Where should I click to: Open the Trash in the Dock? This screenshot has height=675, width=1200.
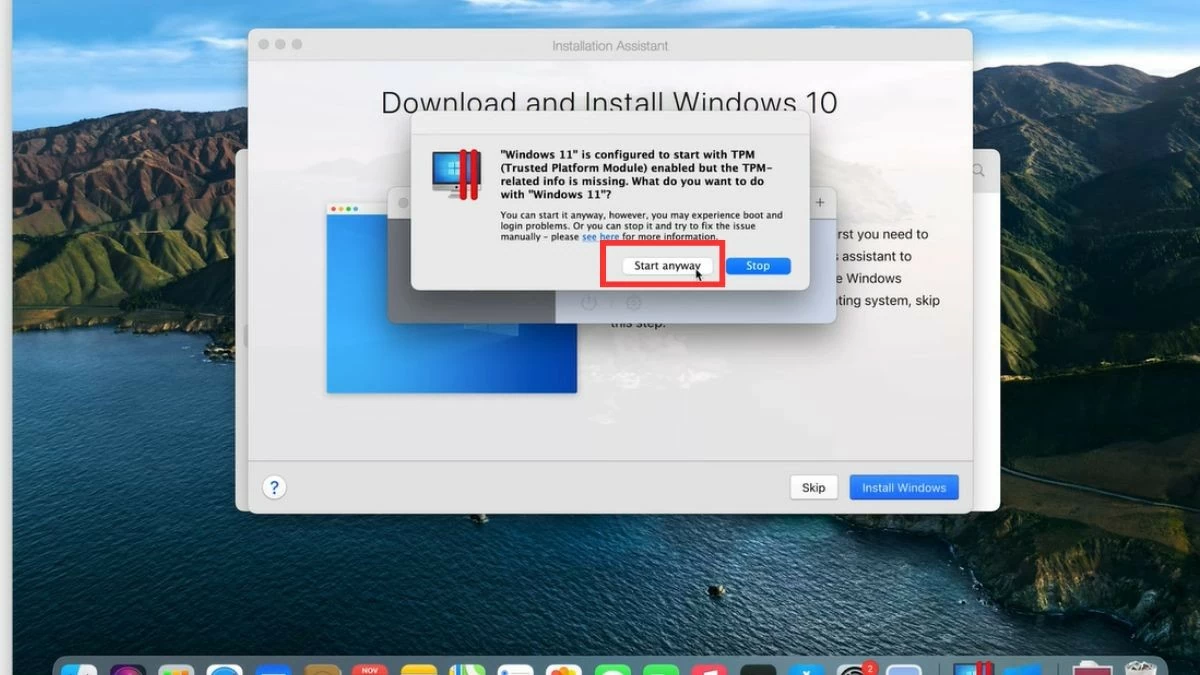tap(1140, 669)
